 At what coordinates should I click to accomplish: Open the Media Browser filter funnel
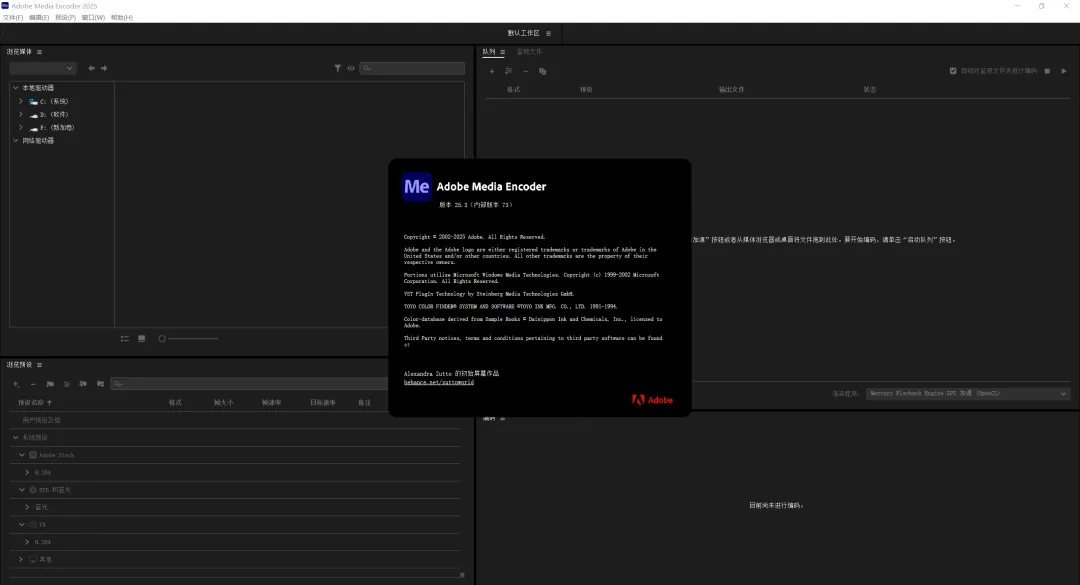pyautogui.click(x=338, y=68)
